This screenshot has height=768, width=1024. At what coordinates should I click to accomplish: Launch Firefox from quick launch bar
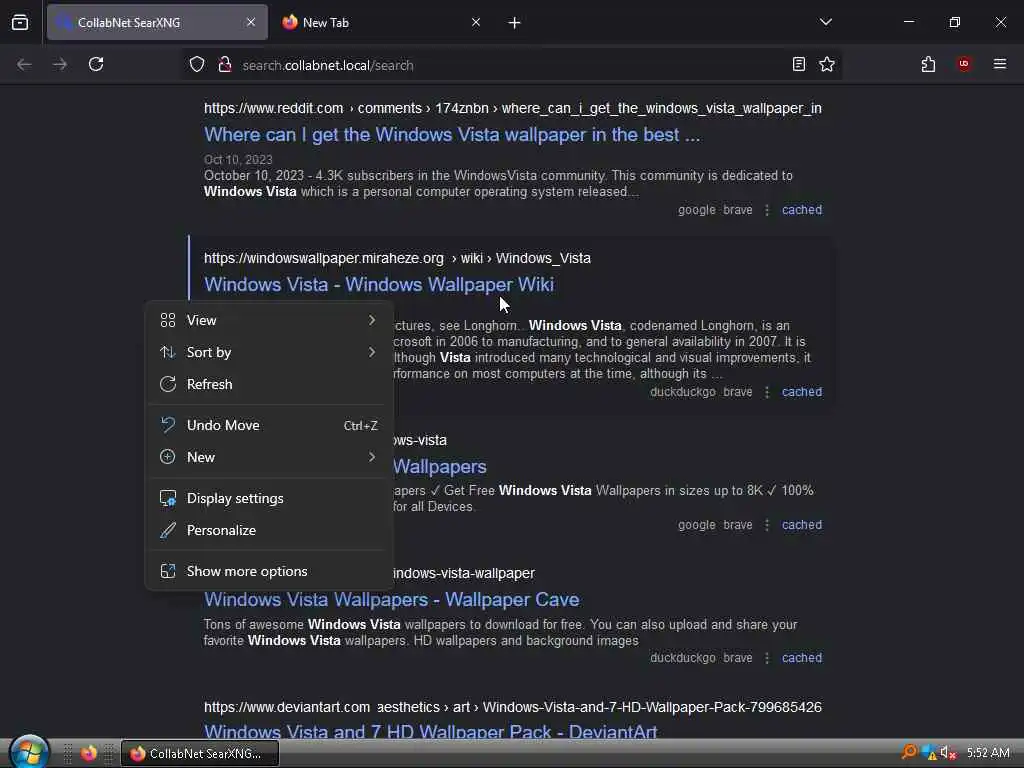click(x=89, y=754)
